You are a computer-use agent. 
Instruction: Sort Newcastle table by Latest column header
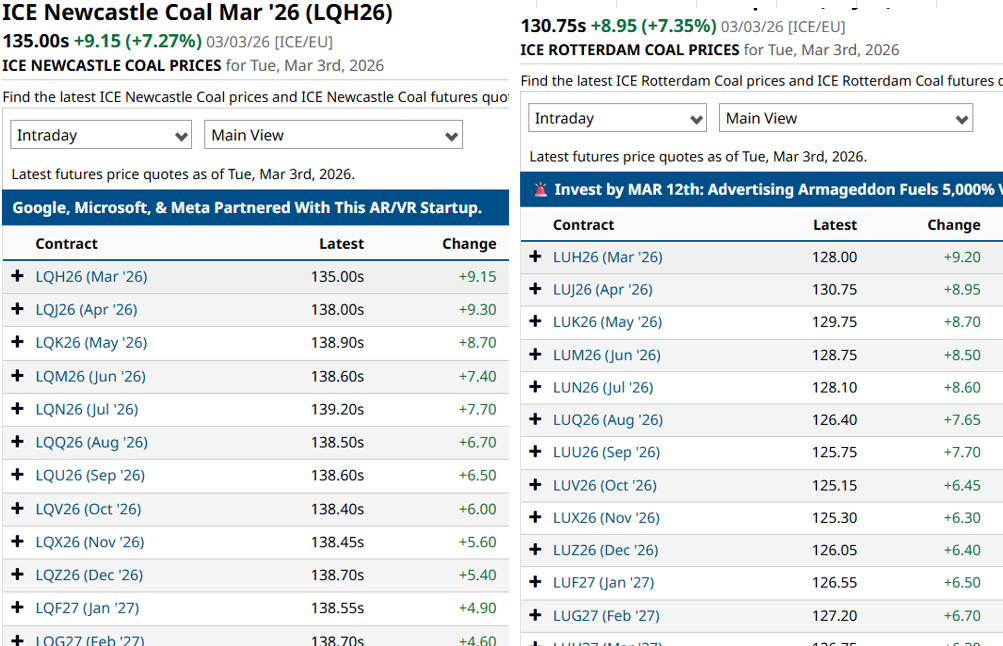[341, 244]
